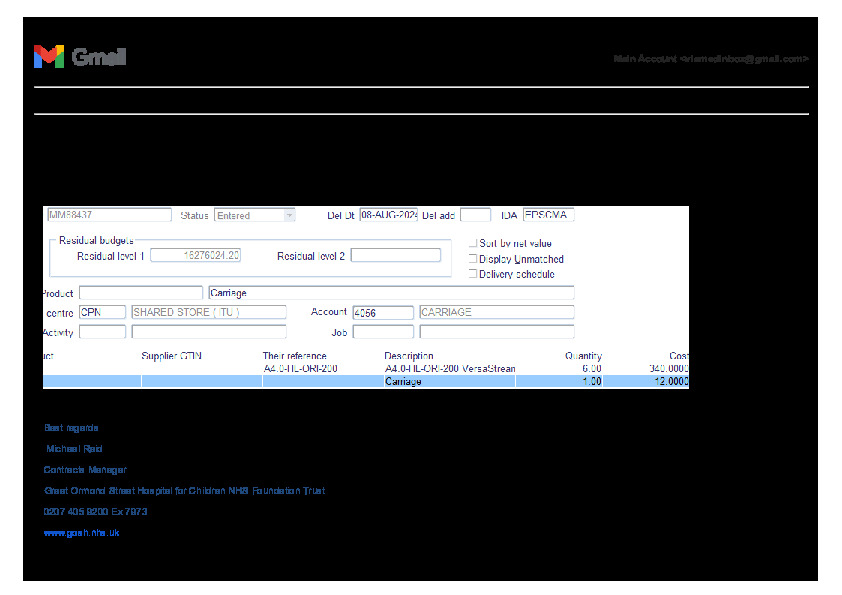Screen dimensions: 842x595
Task: Open the www.gosh.nhs.uk link
Action: tap(82, 533)
